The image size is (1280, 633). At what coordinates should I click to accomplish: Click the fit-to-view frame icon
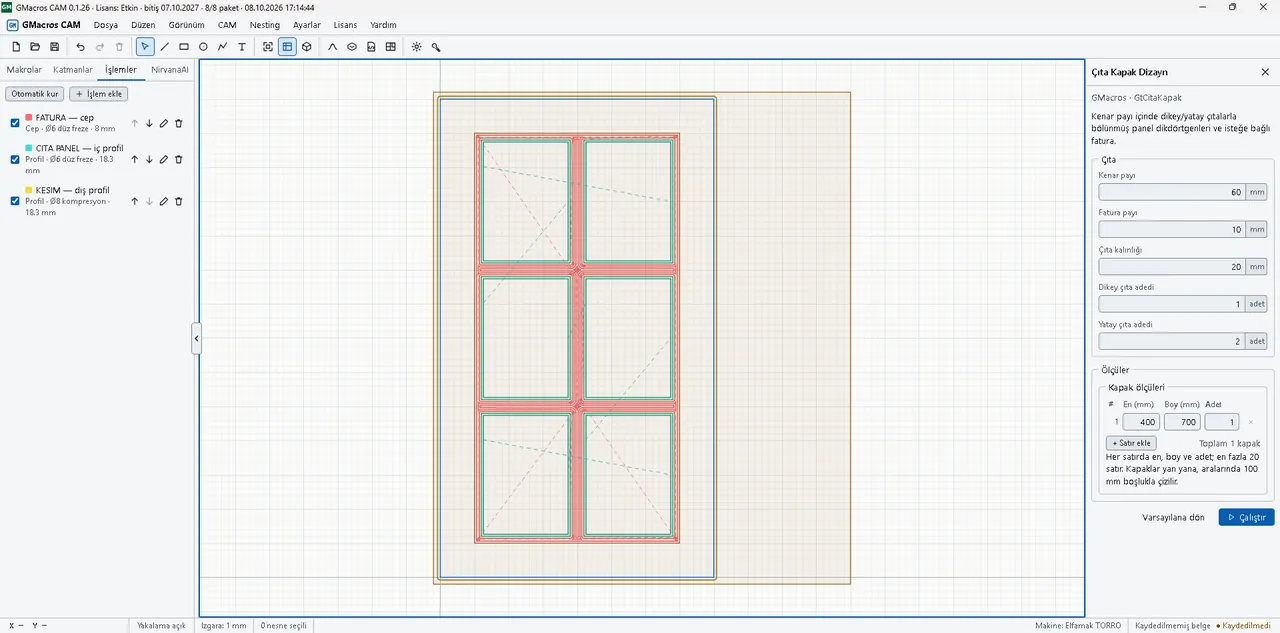tap(268, 47)
